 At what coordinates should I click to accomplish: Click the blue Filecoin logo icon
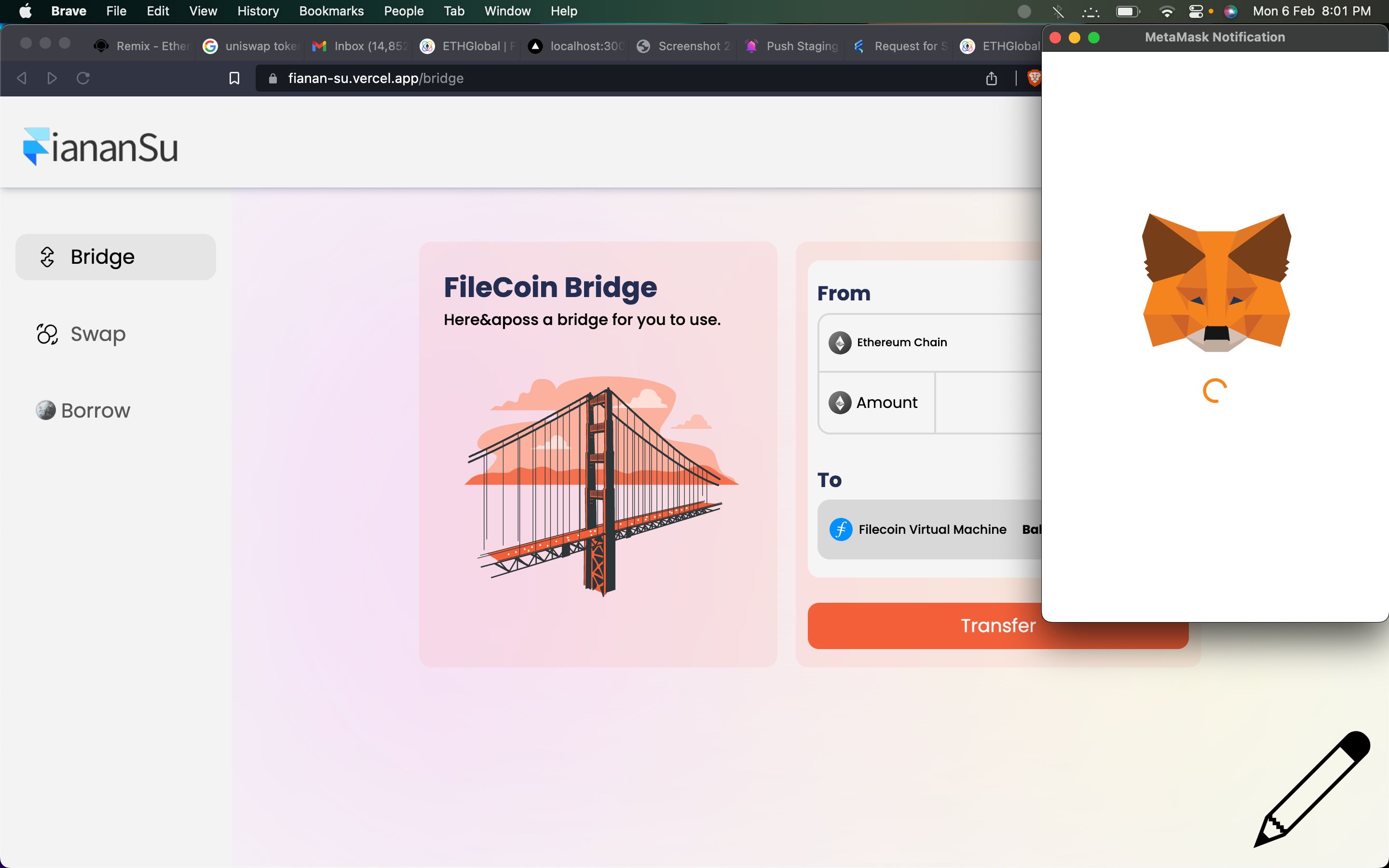[840, 529]
